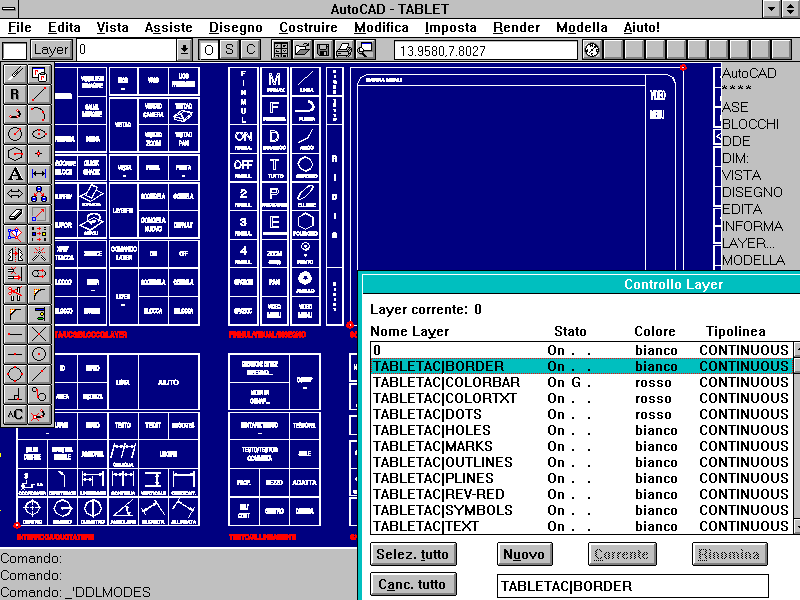Open the current layer dropdown arrow

point(184,50)
